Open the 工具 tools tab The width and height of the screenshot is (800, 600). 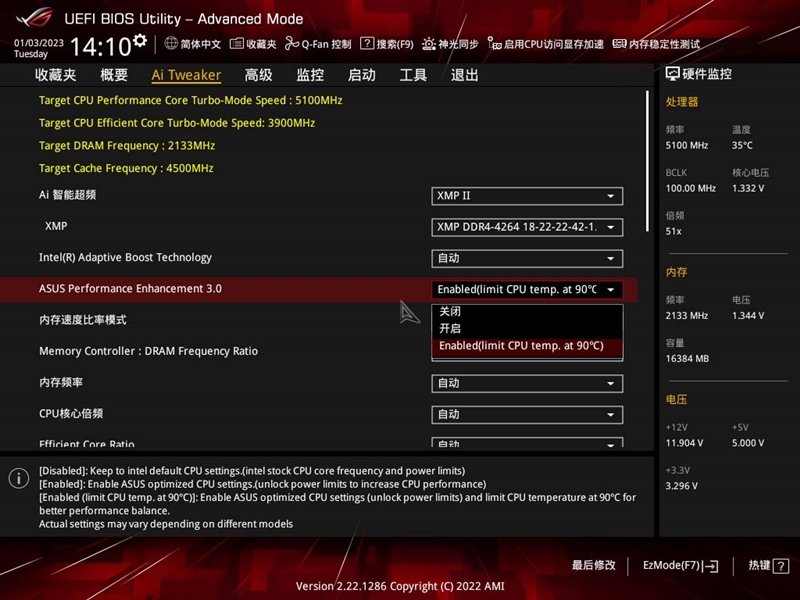[413, 75]
